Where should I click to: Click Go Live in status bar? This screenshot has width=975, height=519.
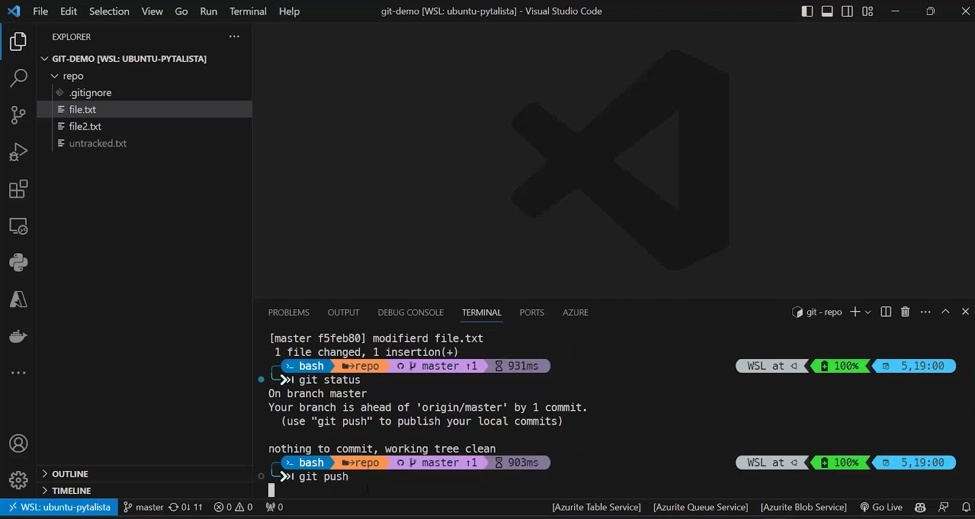click(x=881, y=507)
